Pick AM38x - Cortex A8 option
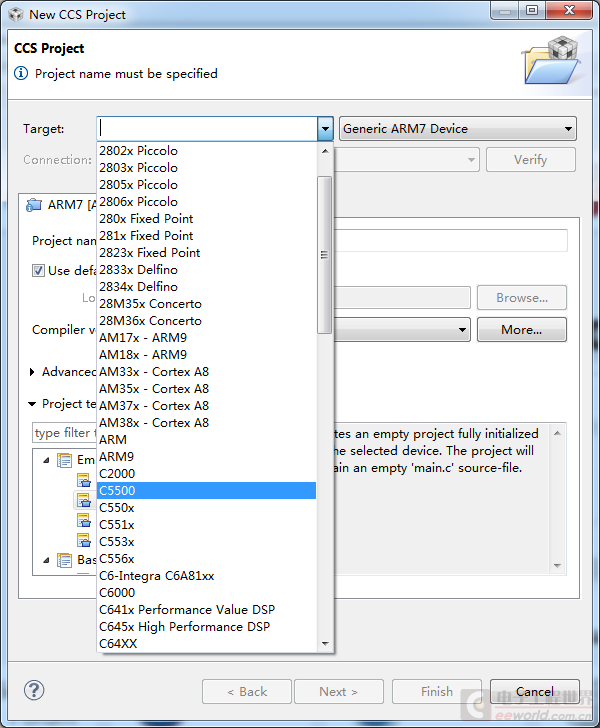 click(x=207, y=422)
